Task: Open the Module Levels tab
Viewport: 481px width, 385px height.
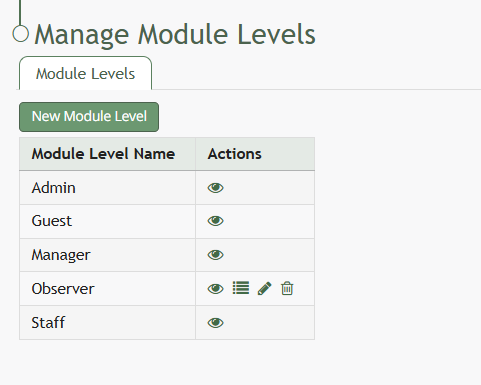Action: point(86,73)
